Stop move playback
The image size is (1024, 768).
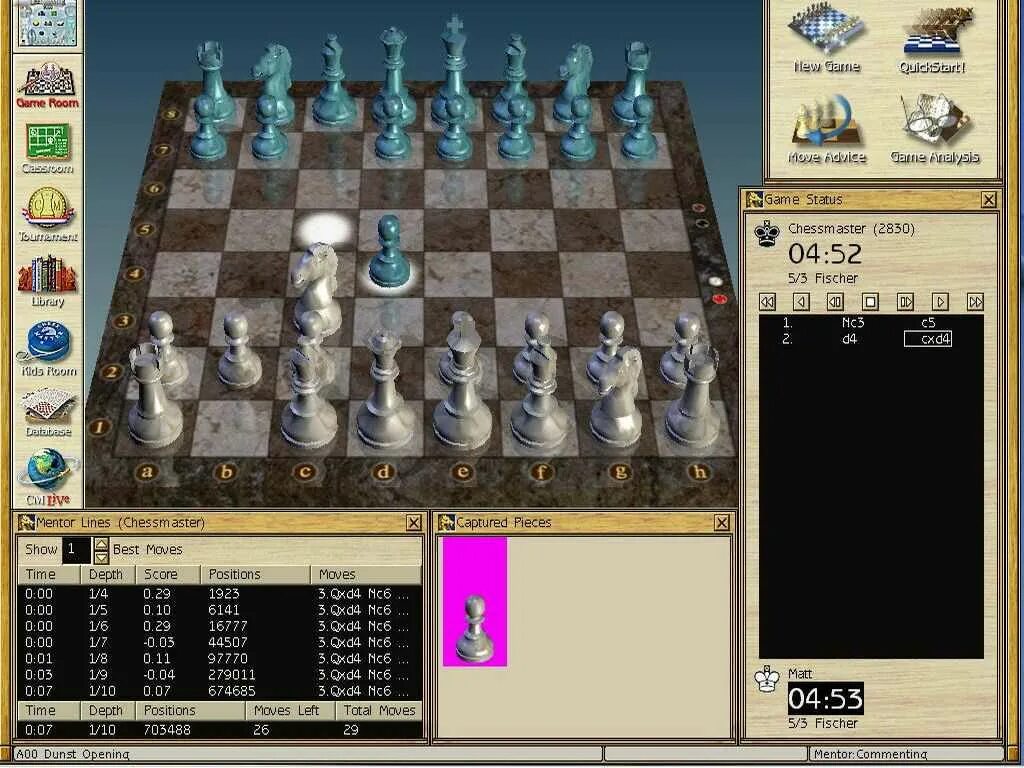tap(871, 302)
